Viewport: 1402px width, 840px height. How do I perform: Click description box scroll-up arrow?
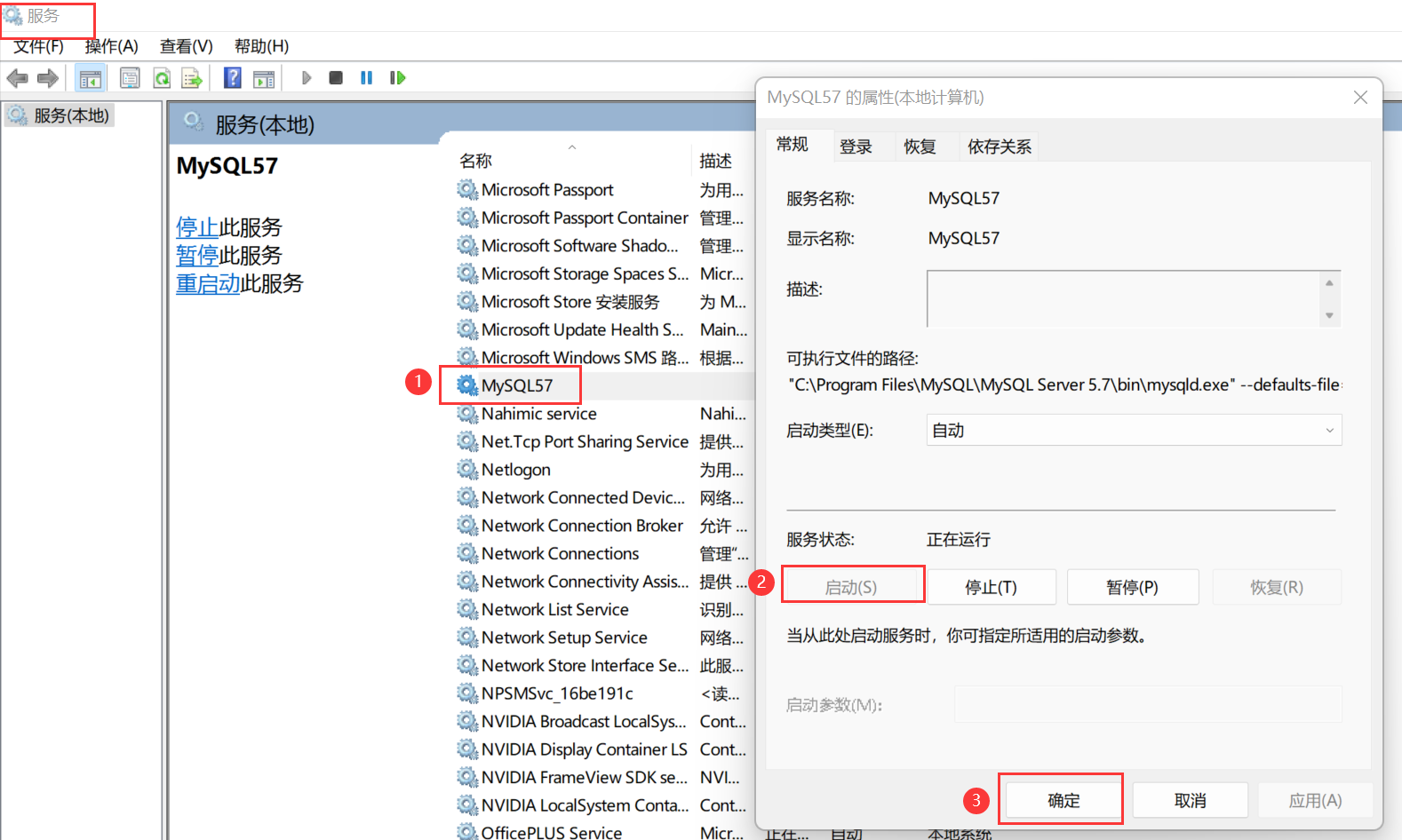coord(1329,283)
